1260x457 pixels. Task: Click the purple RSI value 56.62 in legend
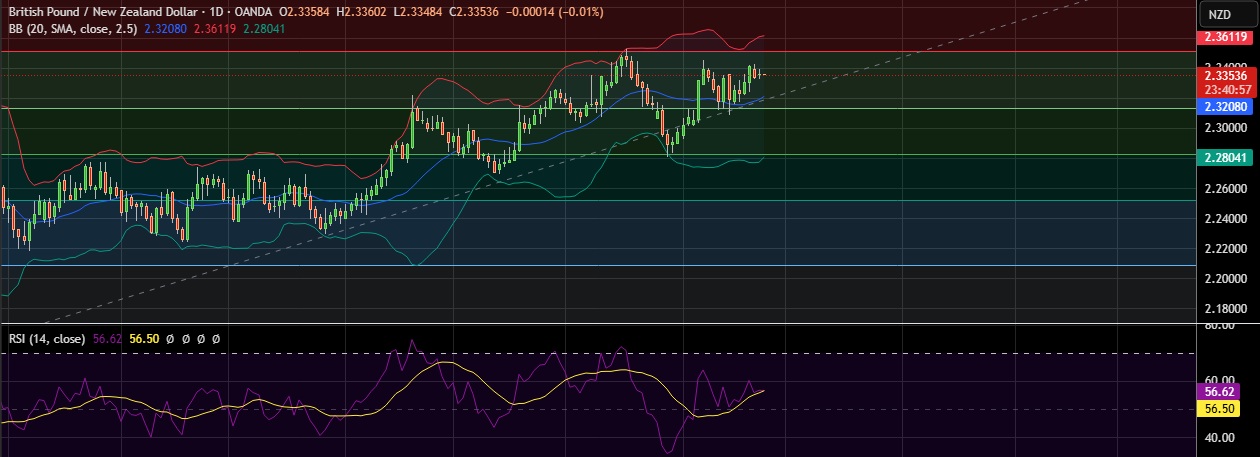point(107,339)
